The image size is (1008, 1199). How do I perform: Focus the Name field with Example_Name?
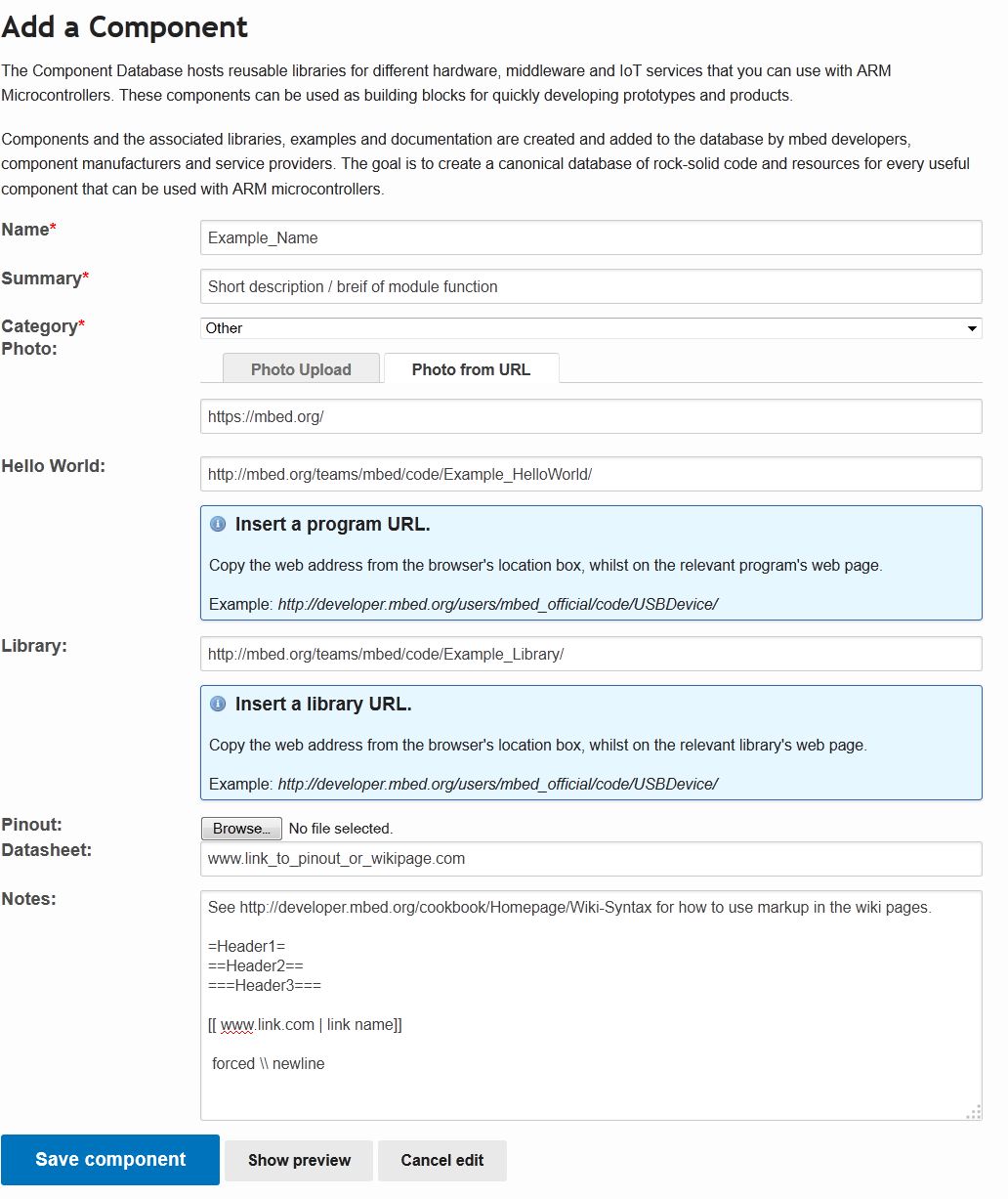tap(590, 237)
